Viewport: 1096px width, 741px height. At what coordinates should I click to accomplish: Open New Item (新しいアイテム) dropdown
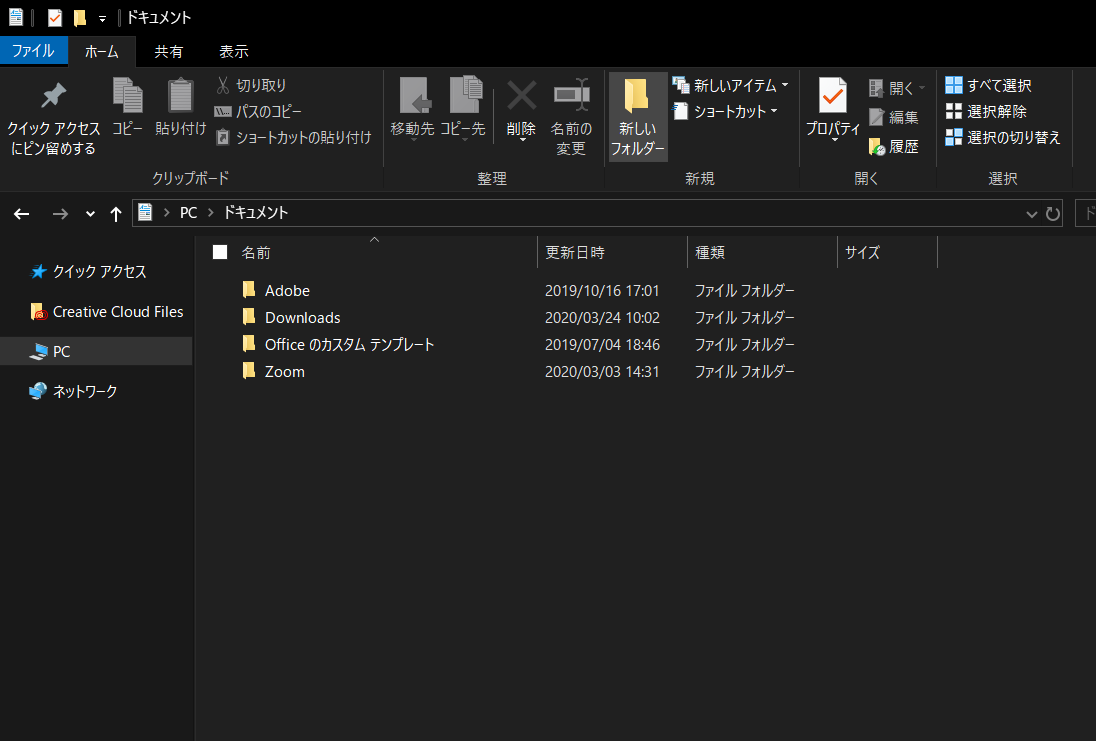[x=730, y=85]
